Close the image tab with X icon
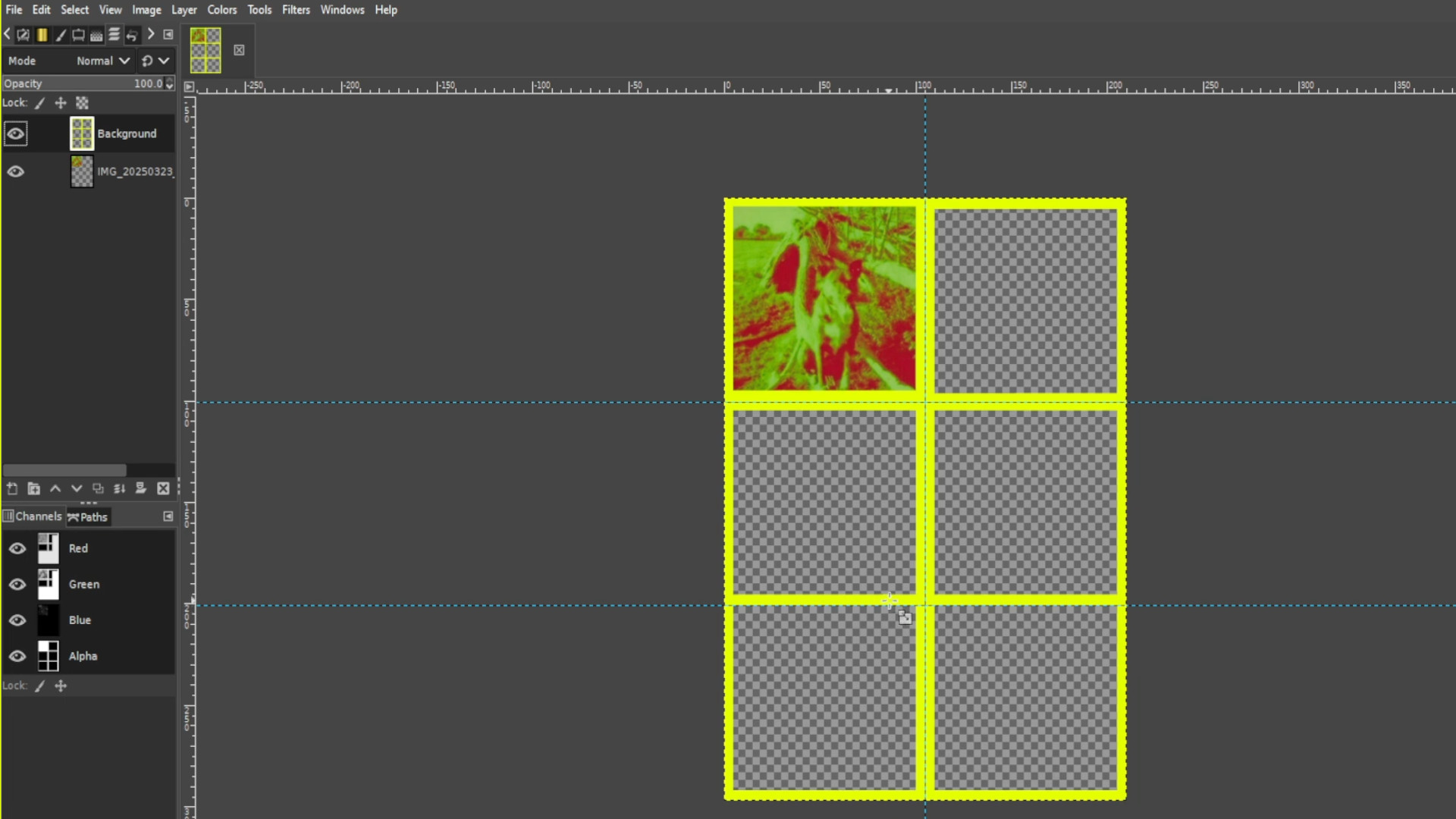The height and width of the screenshot is (819, 1456). coord(239,50)
